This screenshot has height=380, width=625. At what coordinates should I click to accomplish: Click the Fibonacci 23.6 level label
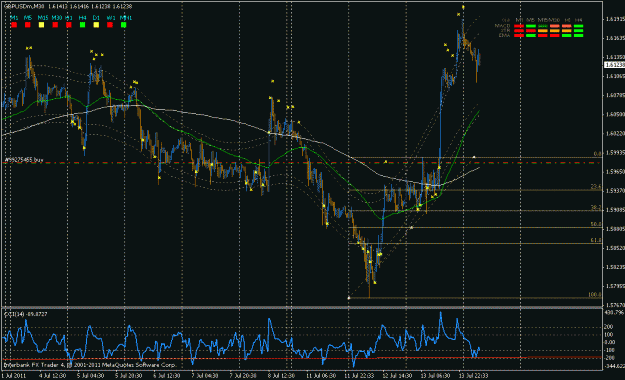596,187
